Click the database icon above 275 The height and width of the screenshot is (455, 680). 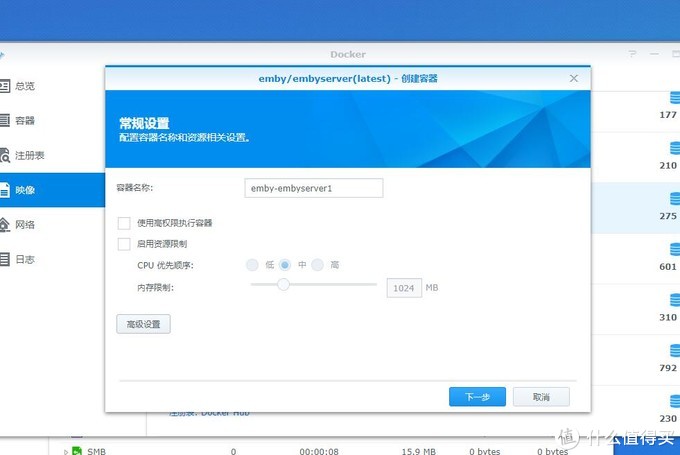(675, 199)
